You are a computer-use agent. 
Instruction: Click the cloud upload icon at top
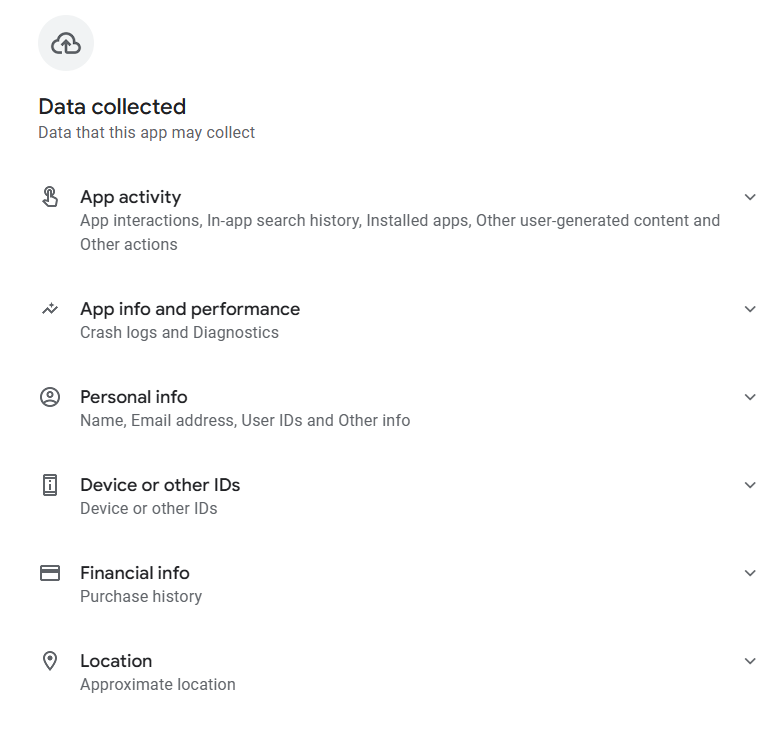[66, 43]
